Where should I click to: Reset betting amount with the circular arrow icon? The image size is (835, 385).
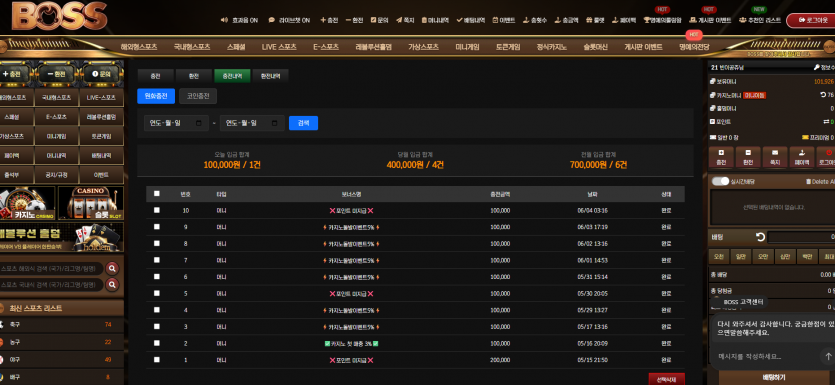760,237
